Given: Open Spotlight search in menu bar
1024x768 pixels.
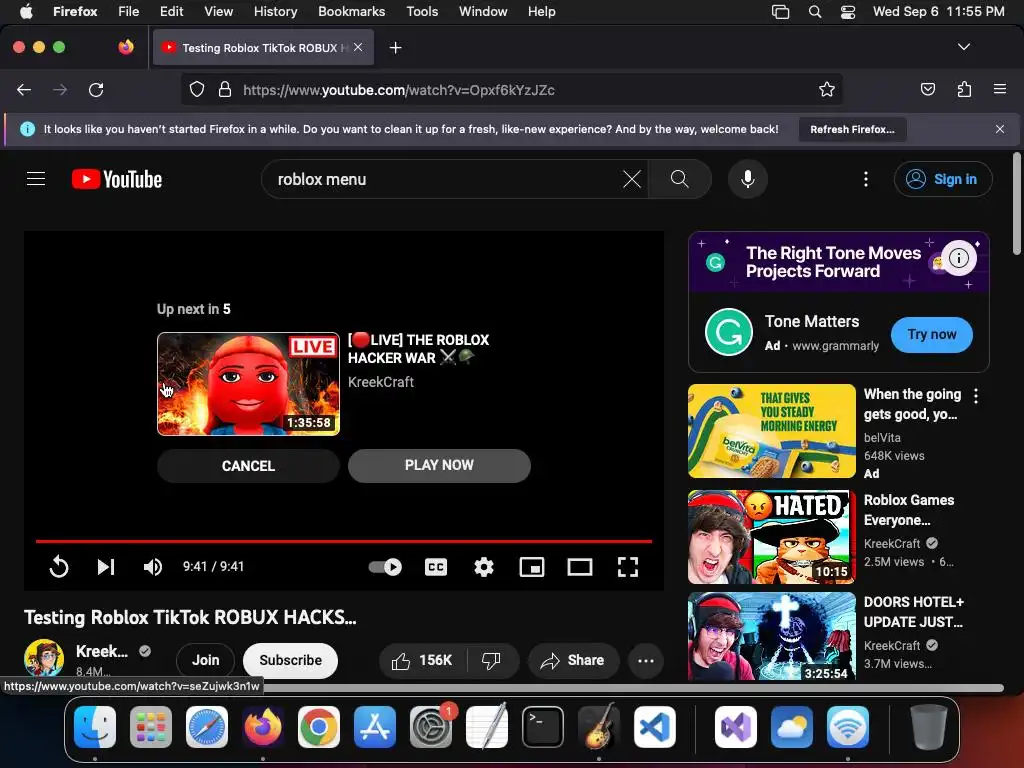Looking at the screenshot, I should (x=814, y=12).
